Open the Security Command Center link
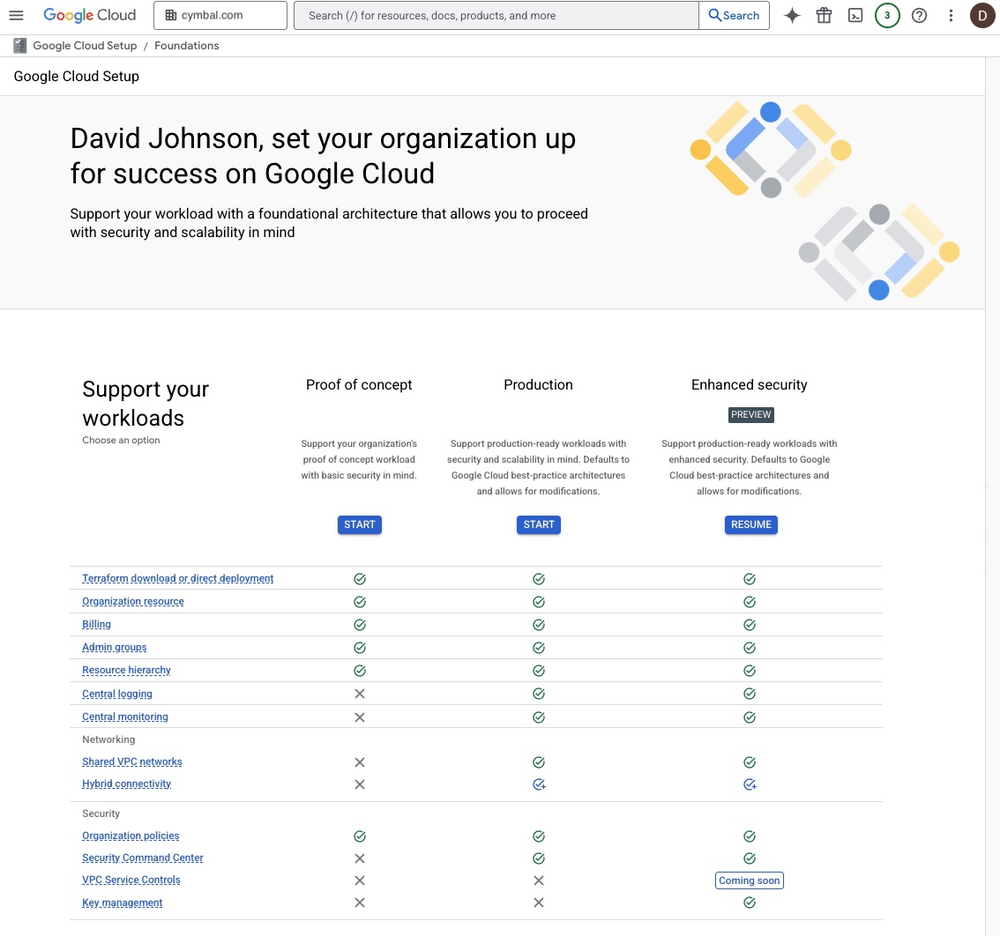Image resolution: width=1000 pixels, height=936 pixels. pyautogui.click(x=142, y=858)
